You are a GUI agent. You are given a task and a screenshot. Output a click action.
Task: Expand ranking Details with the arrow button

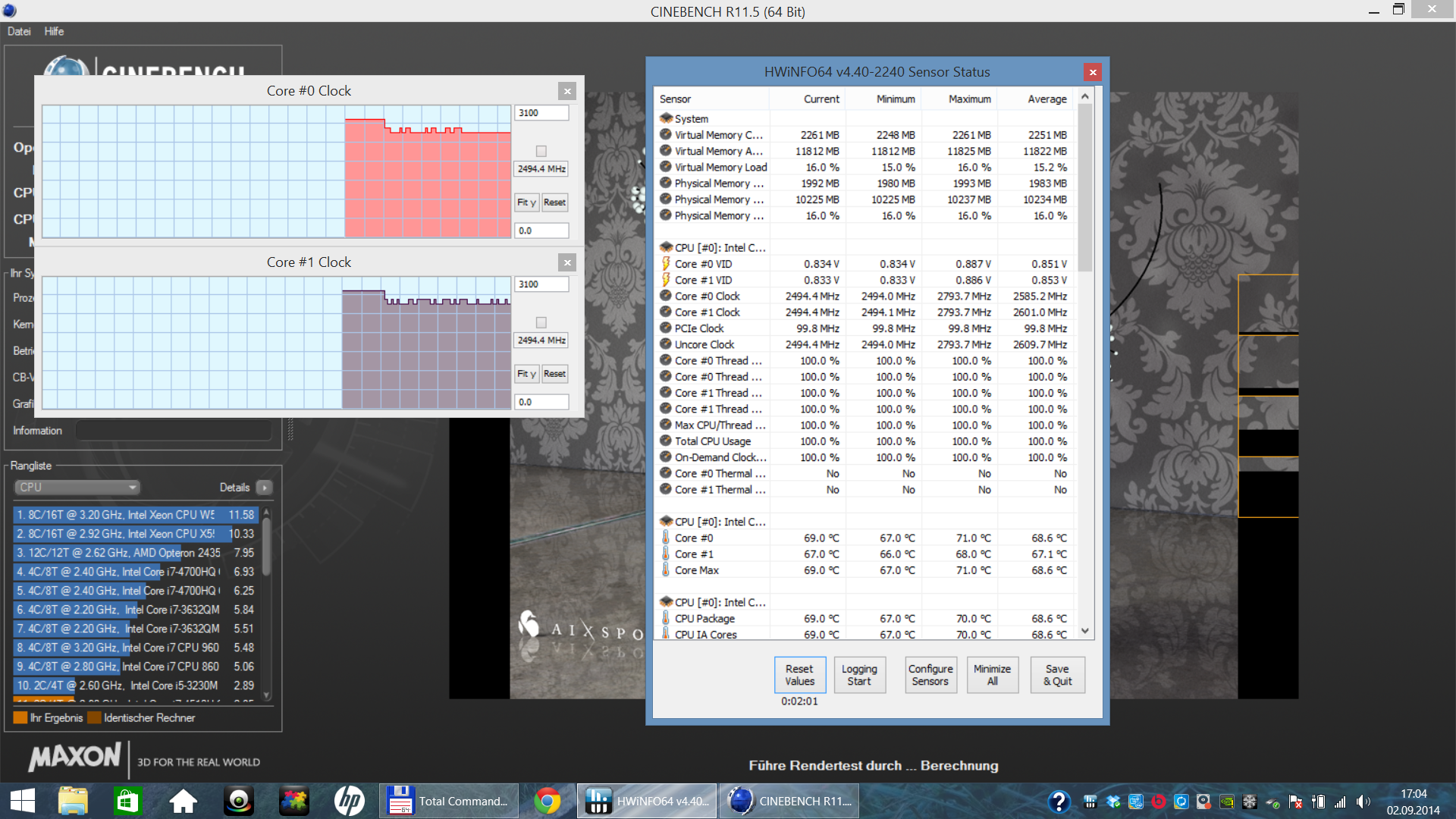[264, 487]
